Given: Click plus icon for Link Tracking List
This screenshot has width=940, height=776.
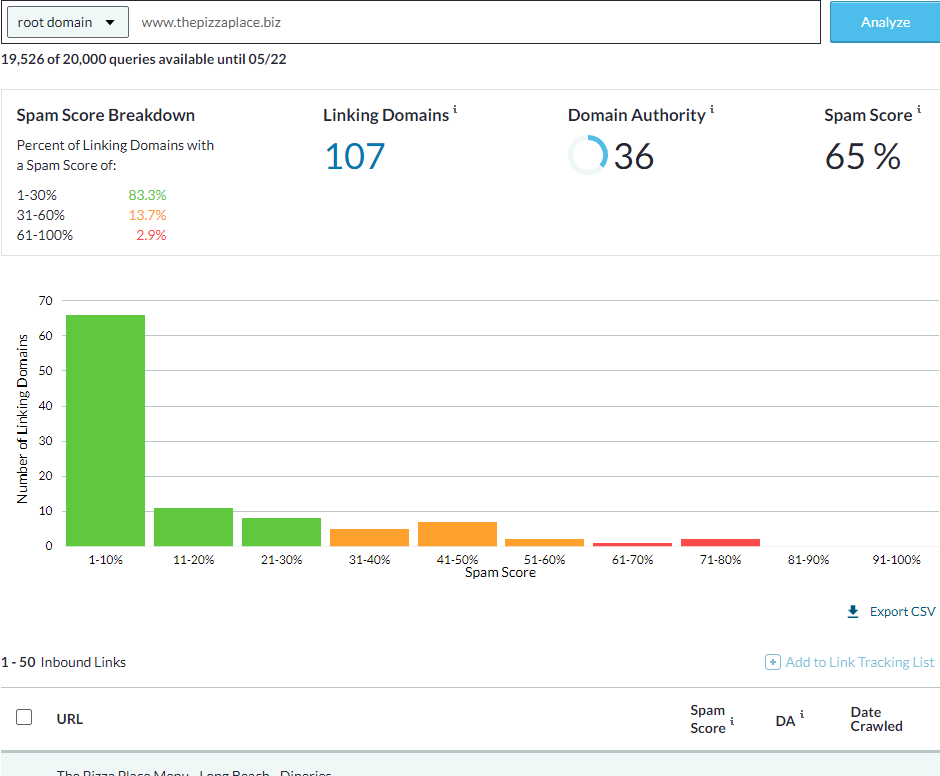Looking at the screenshot, I should click(772, 662).
